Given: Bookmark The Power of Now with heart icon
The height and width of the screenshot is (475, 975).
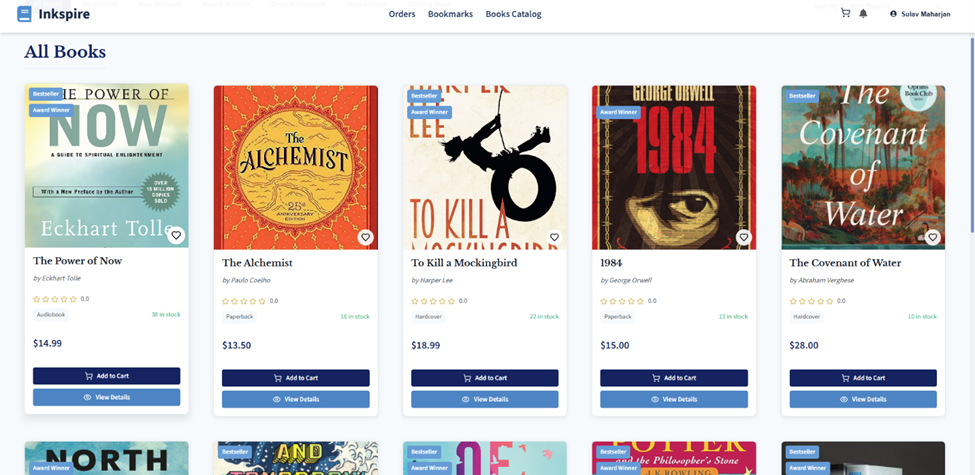Looking at the screenshot, I should (x=176, y=236).
